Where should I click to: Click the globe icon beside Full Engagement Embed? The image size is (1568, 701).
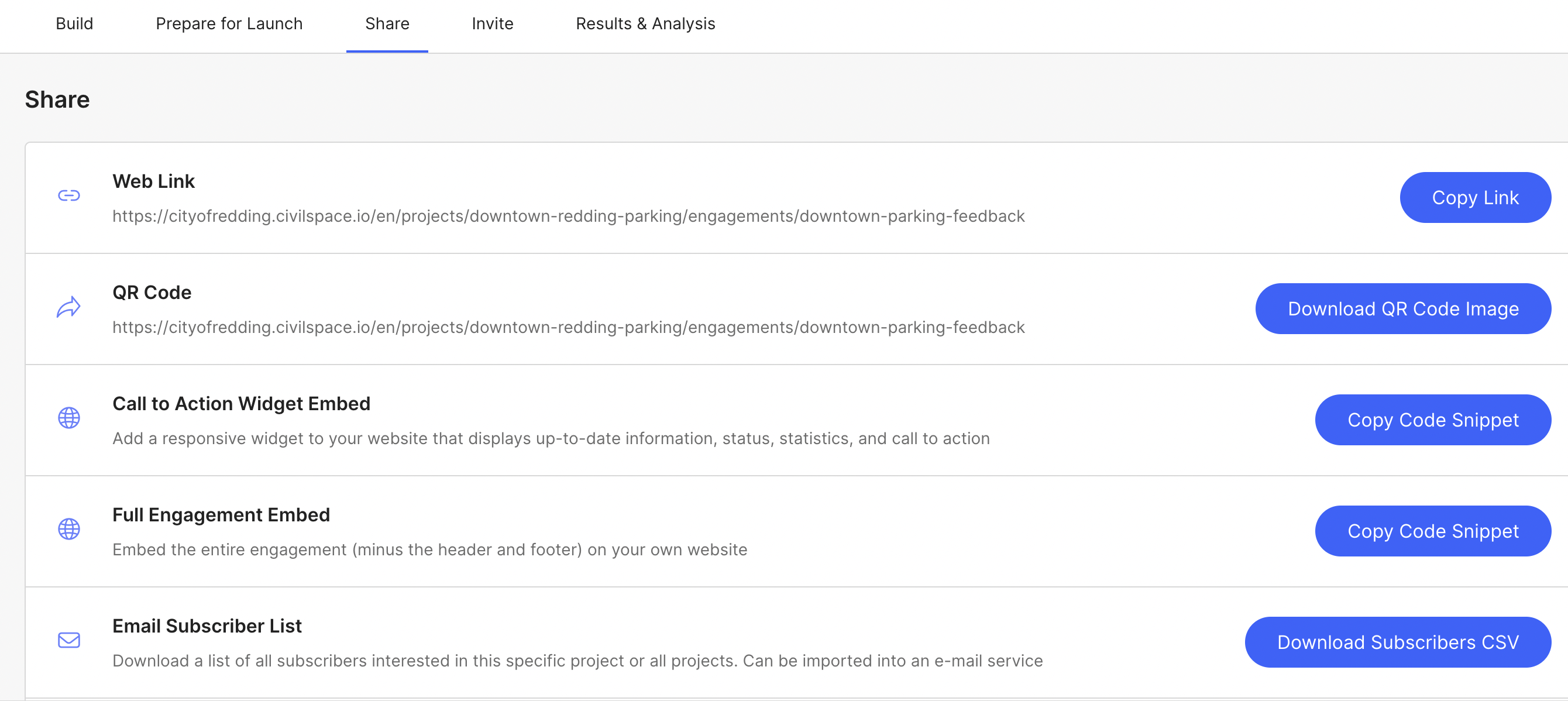[x=69, y=530]
